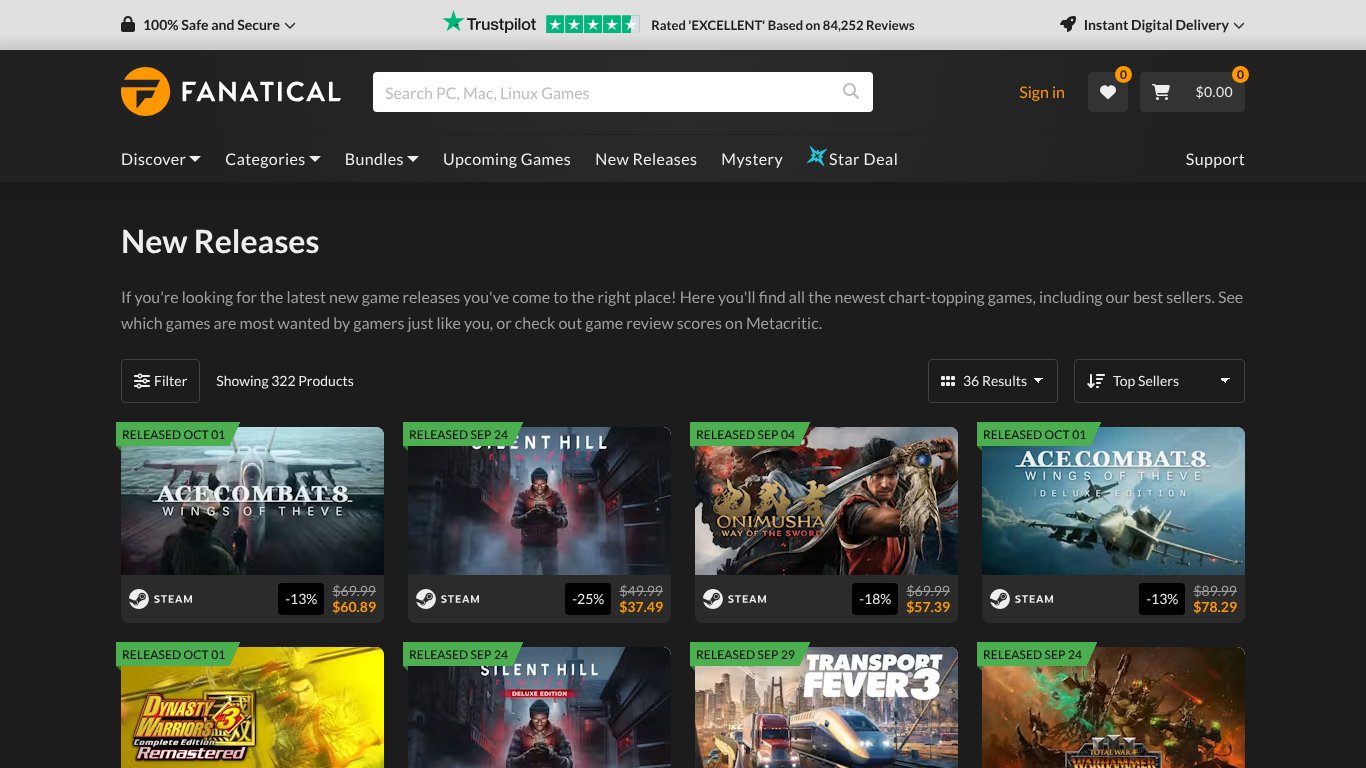Open the Bundles menu
Viewport: 1366px width, 768px height.
coord(382,159)
